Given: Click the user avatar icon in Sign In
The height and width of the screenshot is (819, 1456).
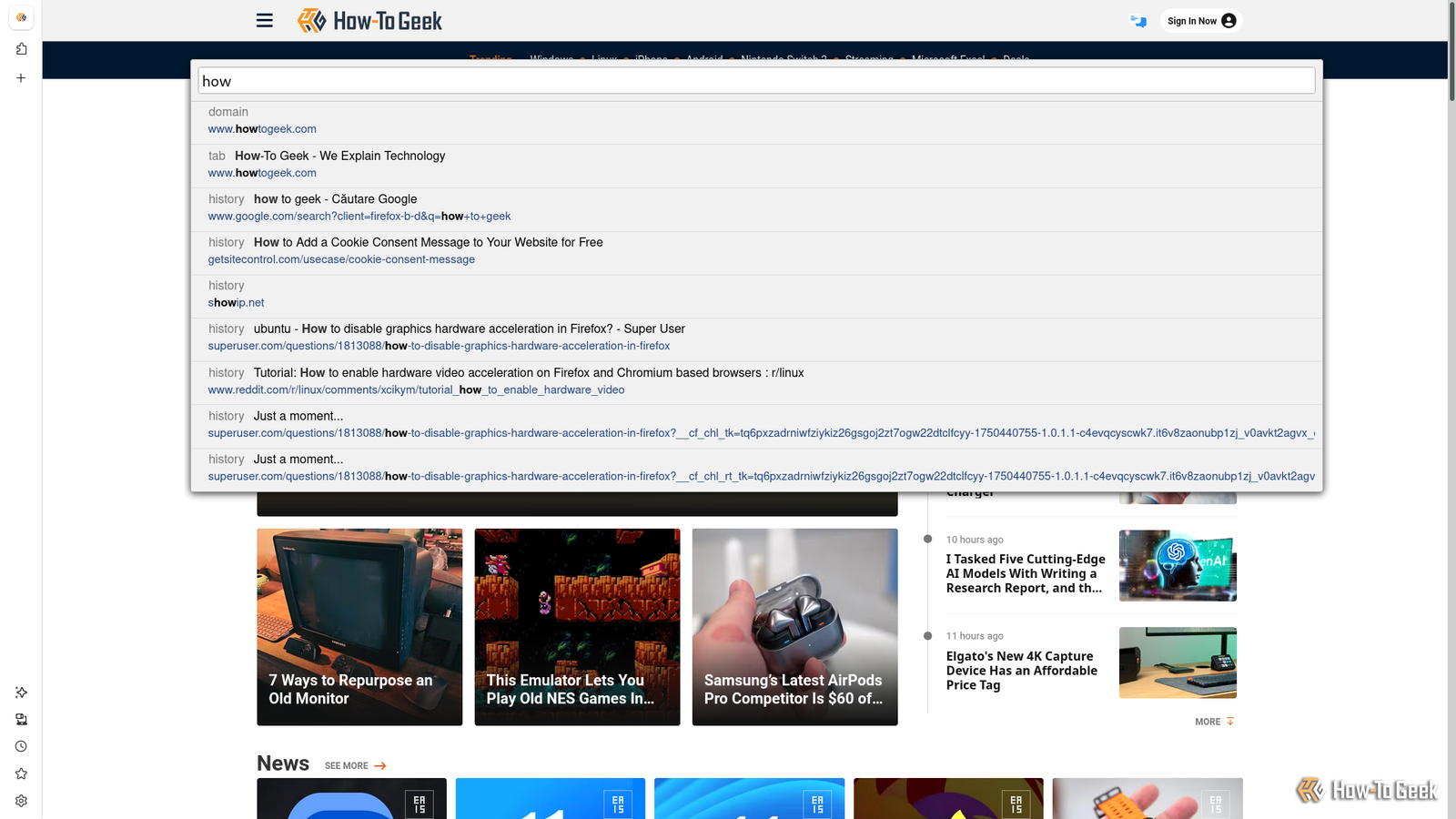Looking at the screenshot, I should coord(1228,21).
